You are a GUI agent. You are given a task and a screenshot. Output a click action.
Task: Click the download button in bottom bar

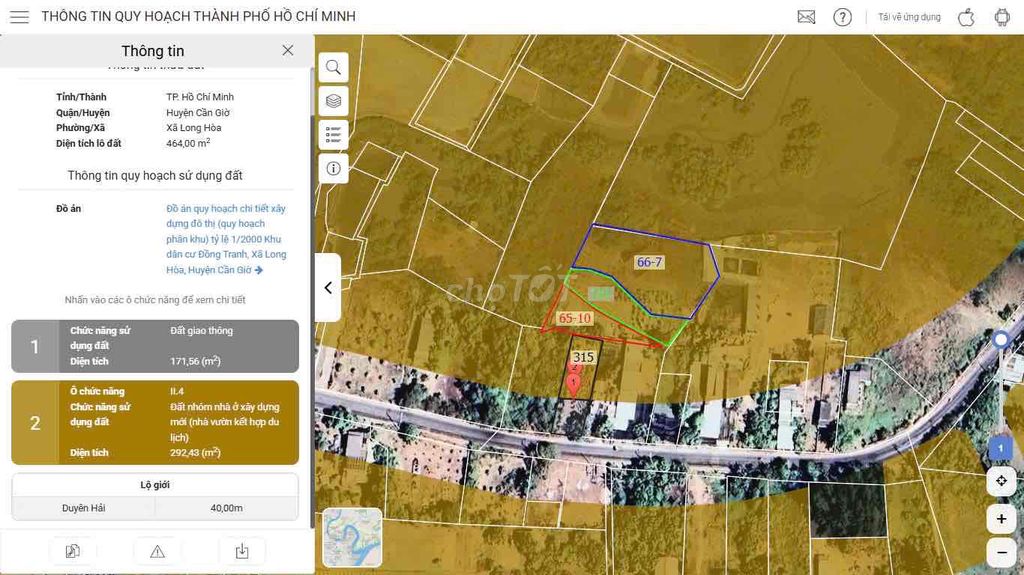pyautogui.click(x=241, y=551)
